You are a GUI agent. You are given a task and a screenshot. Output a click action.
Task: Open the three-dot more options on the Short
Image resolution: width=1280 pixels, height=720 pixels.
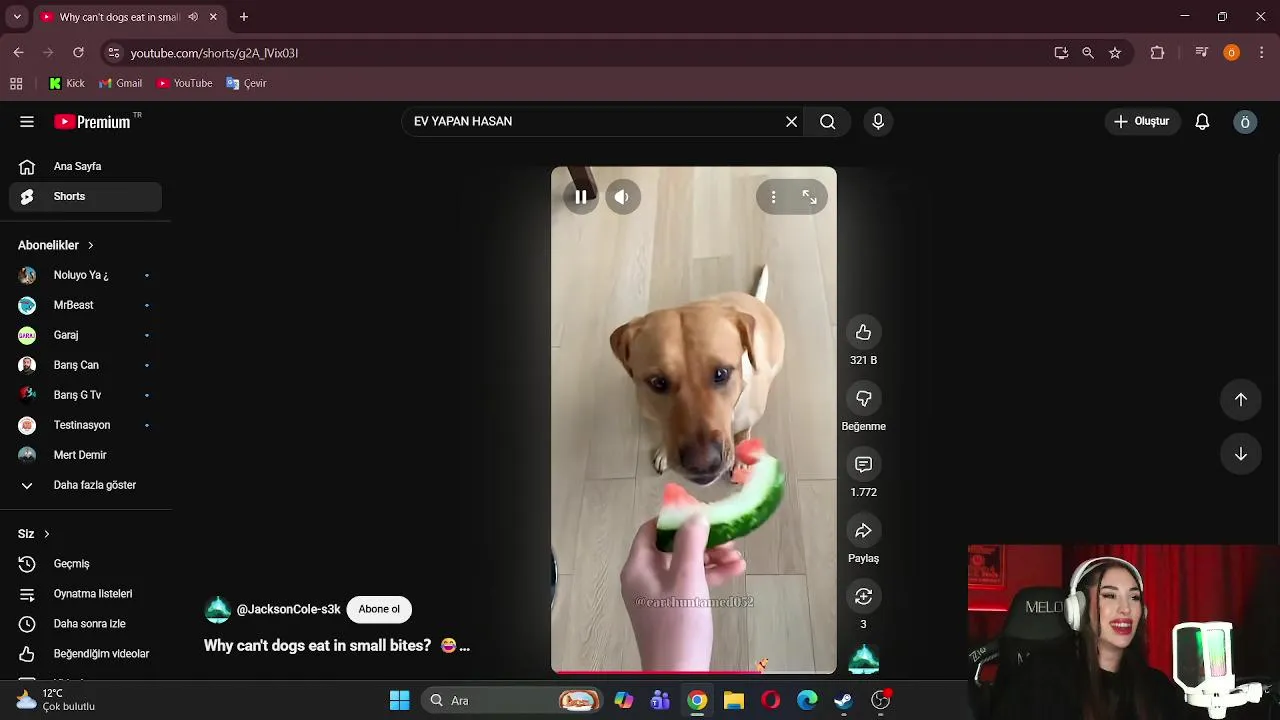tap(773, 197)
